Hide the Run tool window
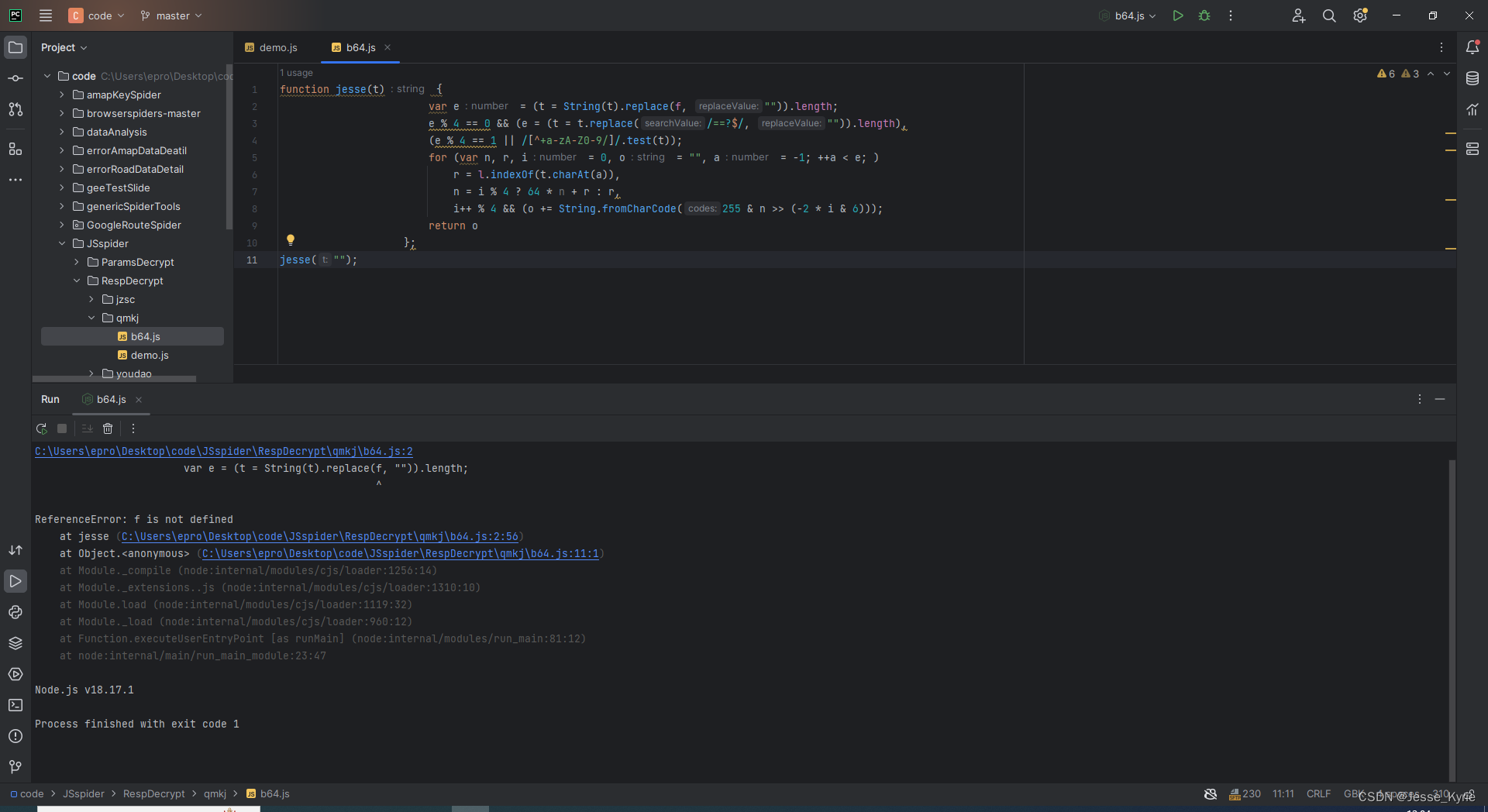 click(x=1440, y=399)
